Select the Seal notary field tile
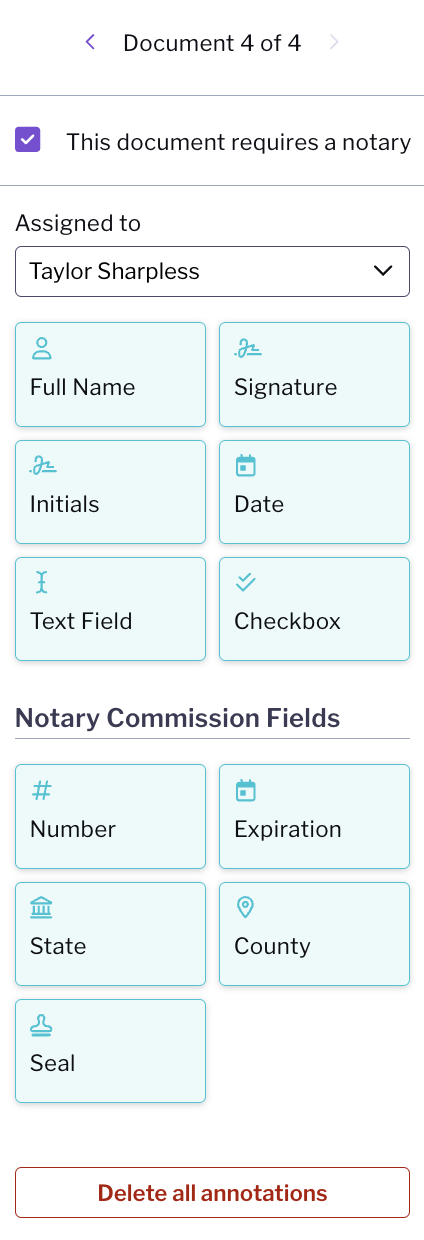This screenshot has height=1240, width=424. click(110, 1051)
